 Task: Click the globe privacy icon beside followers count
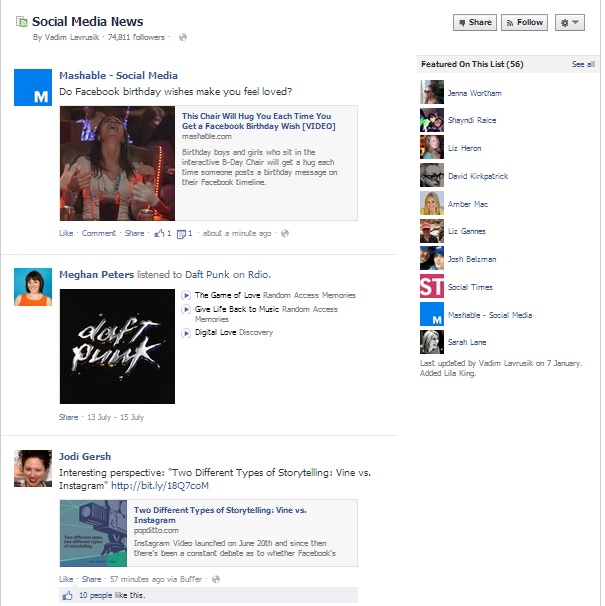coord(183,37)
